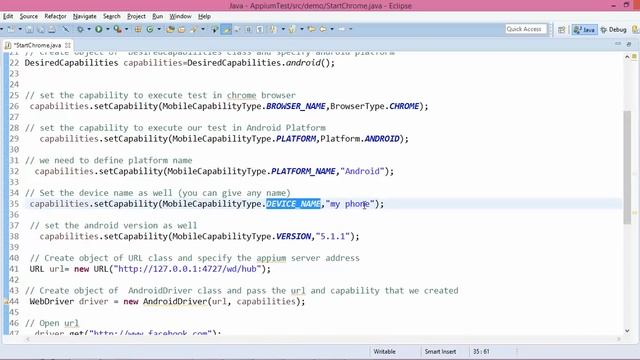Viewport: 640px width, 360px height.
Task: Open the Run menu
Action: pyautogui.click(x=158, y=16)
